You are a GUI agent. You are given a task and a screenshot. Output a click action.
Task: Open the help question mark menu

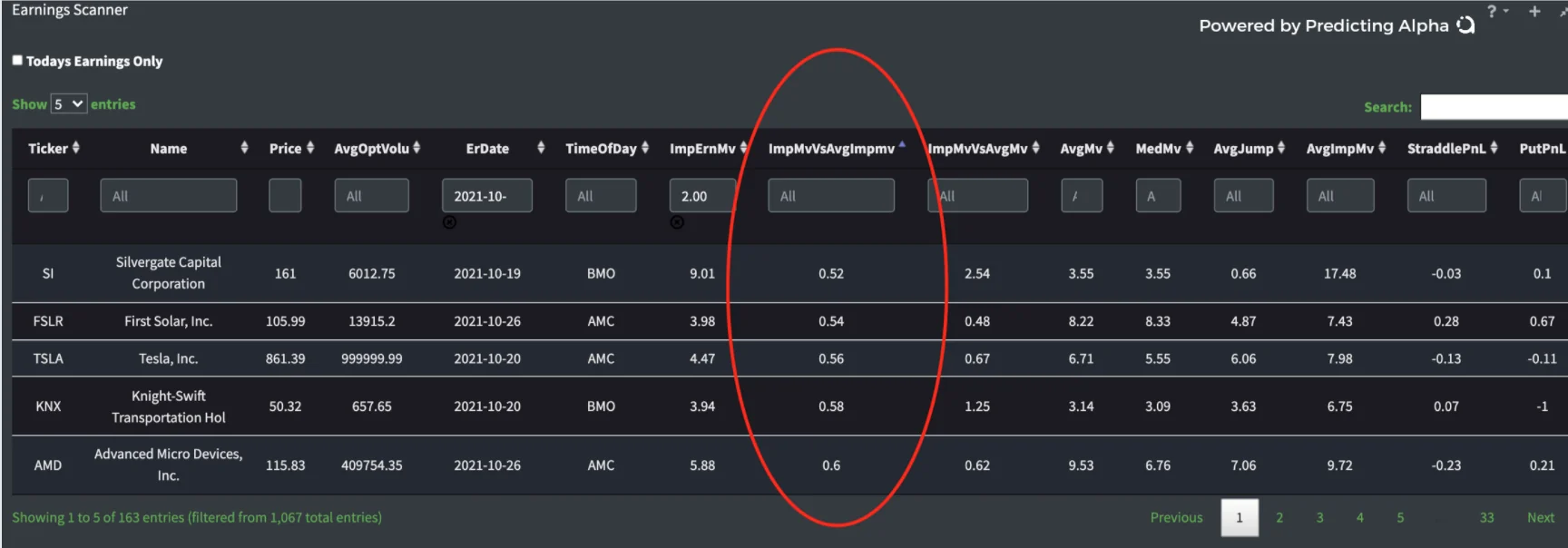coord(1492,11)
